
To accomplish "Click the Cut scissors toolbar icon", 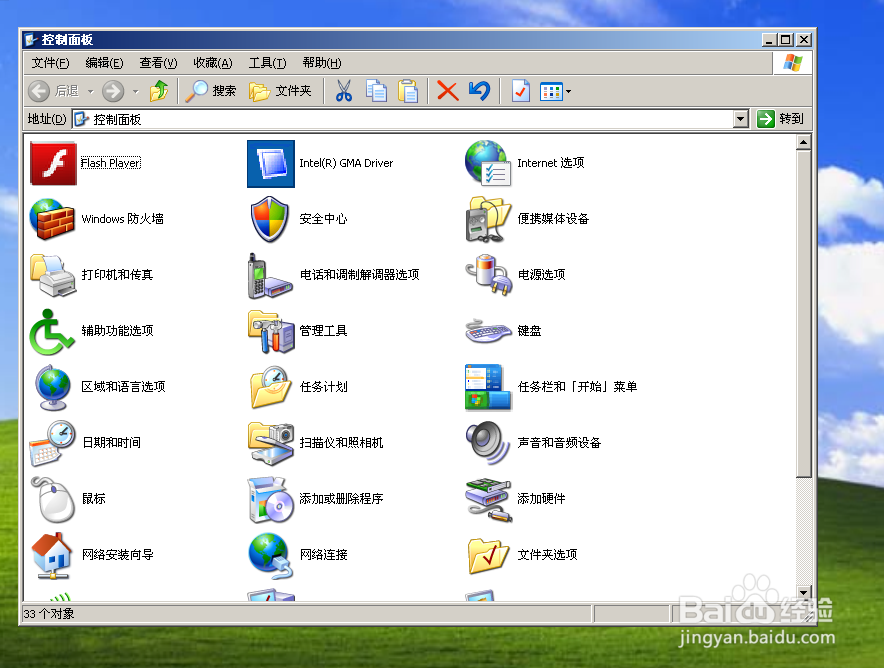I will [x=343, y=91].
